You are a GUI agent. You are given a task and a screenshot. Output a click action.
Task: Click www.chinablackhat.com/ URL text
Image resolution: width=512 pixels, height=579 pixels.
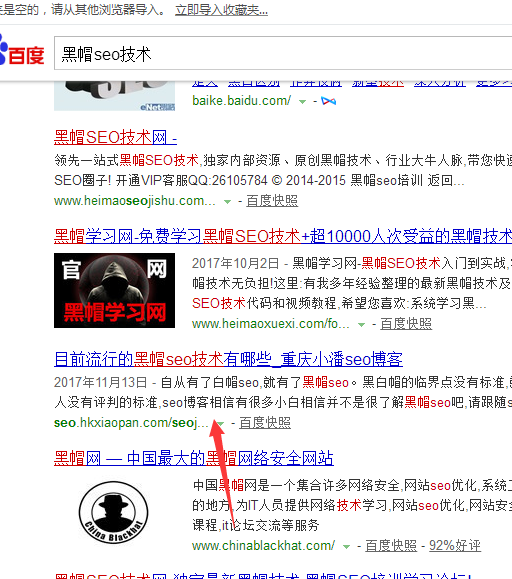pos(263,546)
